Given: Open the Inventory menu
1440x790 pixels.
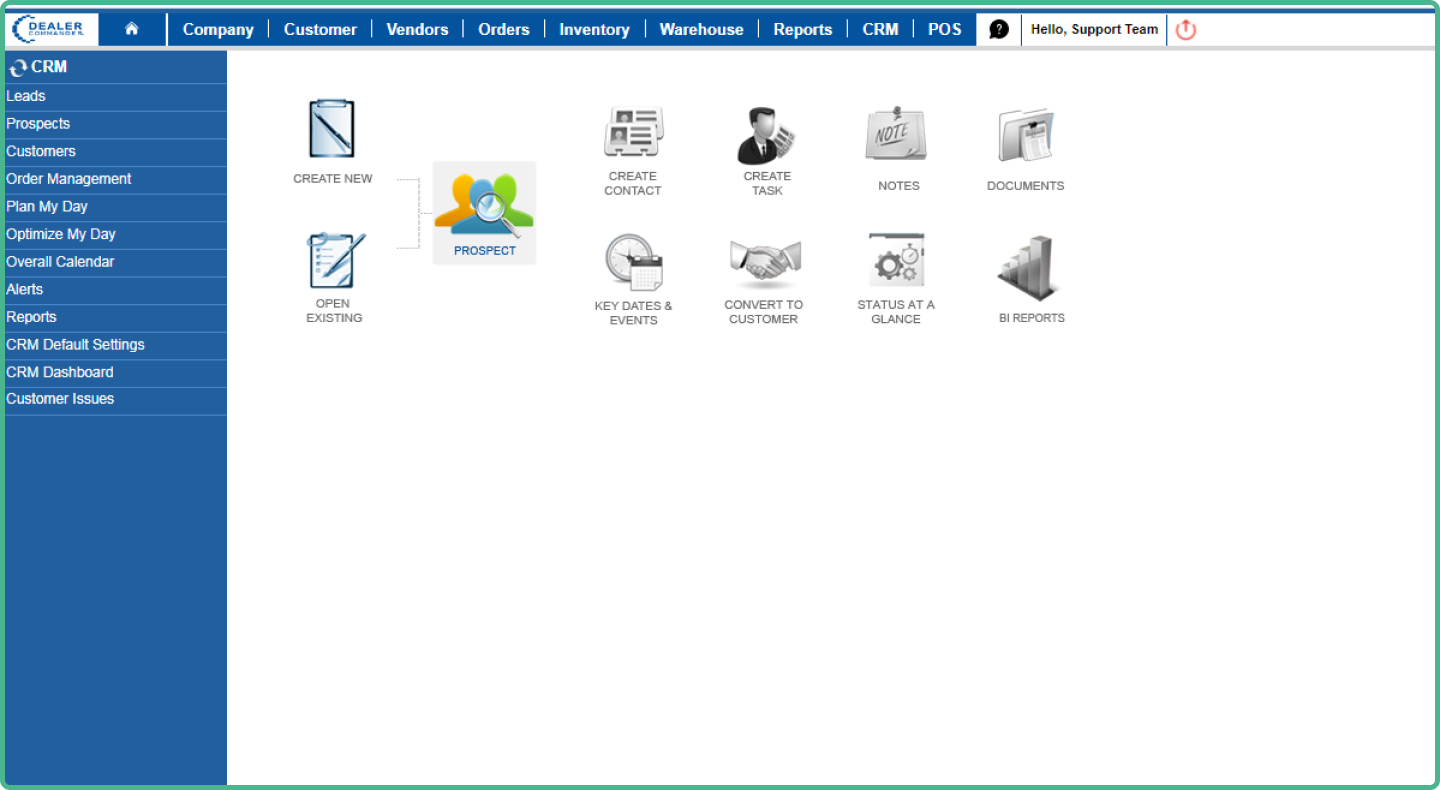Looking at the screenshot, I should point(594,29).
